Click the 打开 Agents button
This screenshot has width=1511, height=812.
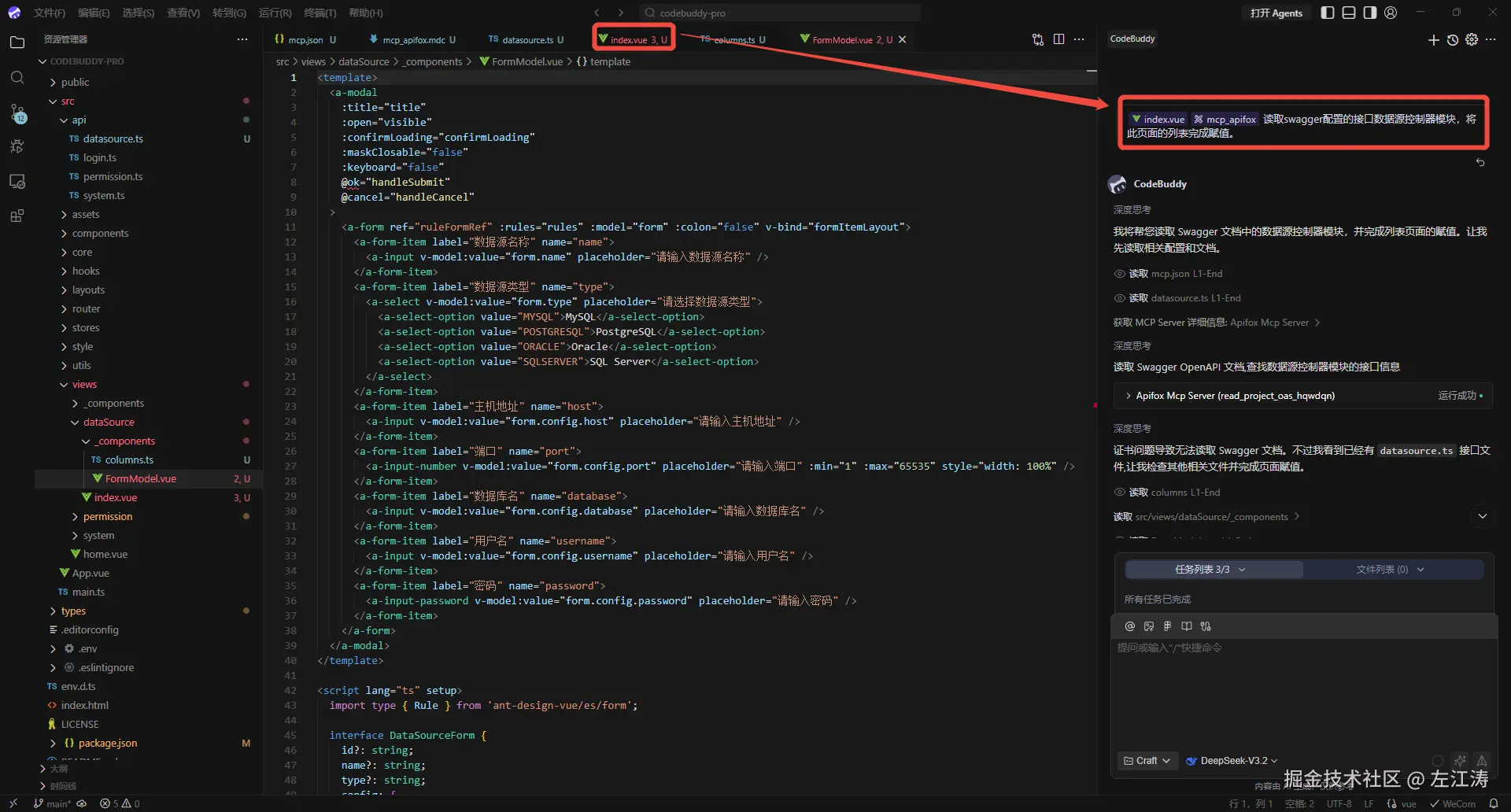click(x=1276, y=13)
